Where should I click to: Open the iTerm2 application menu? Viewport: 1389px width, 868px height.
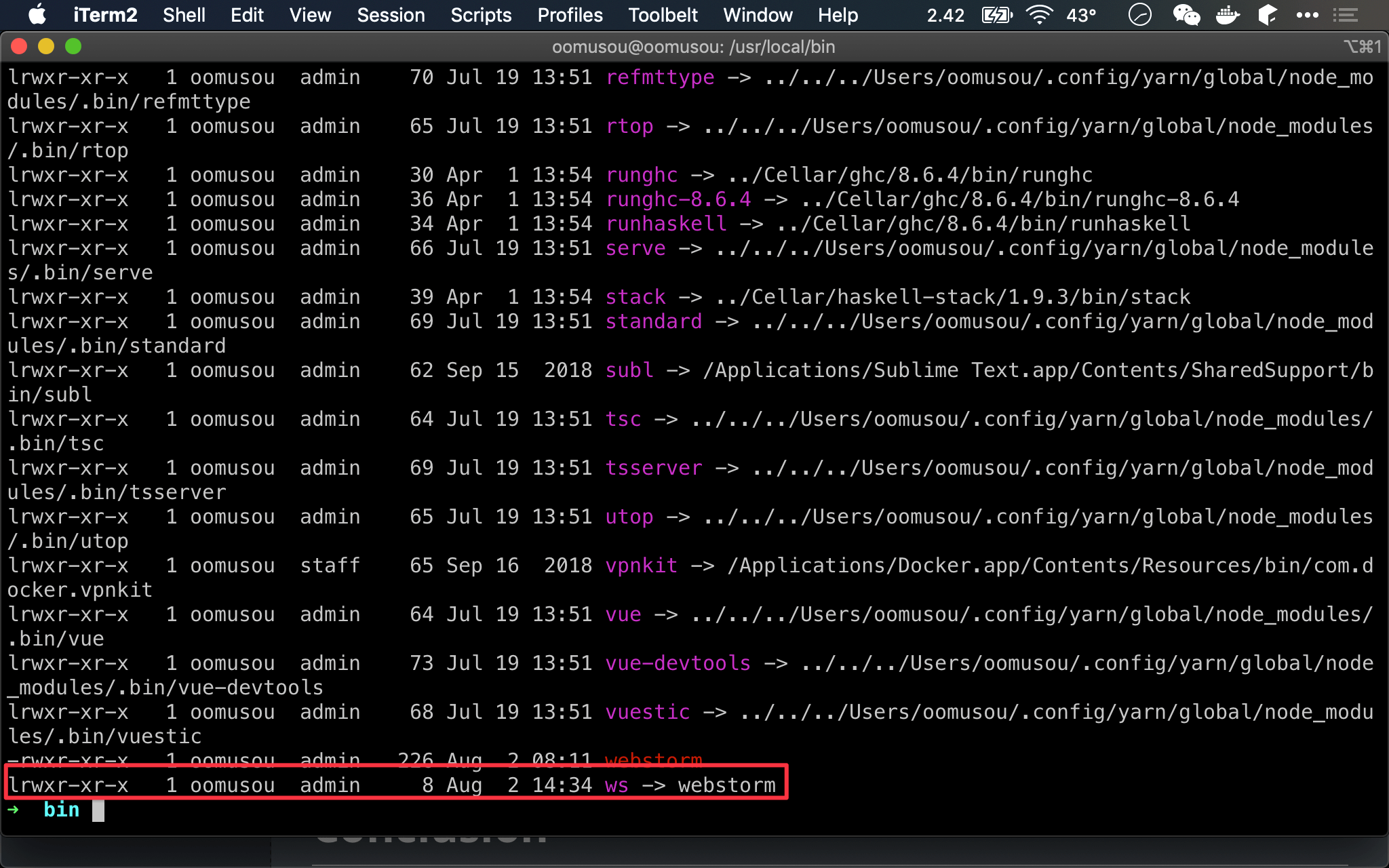click(x=105, y=15)
